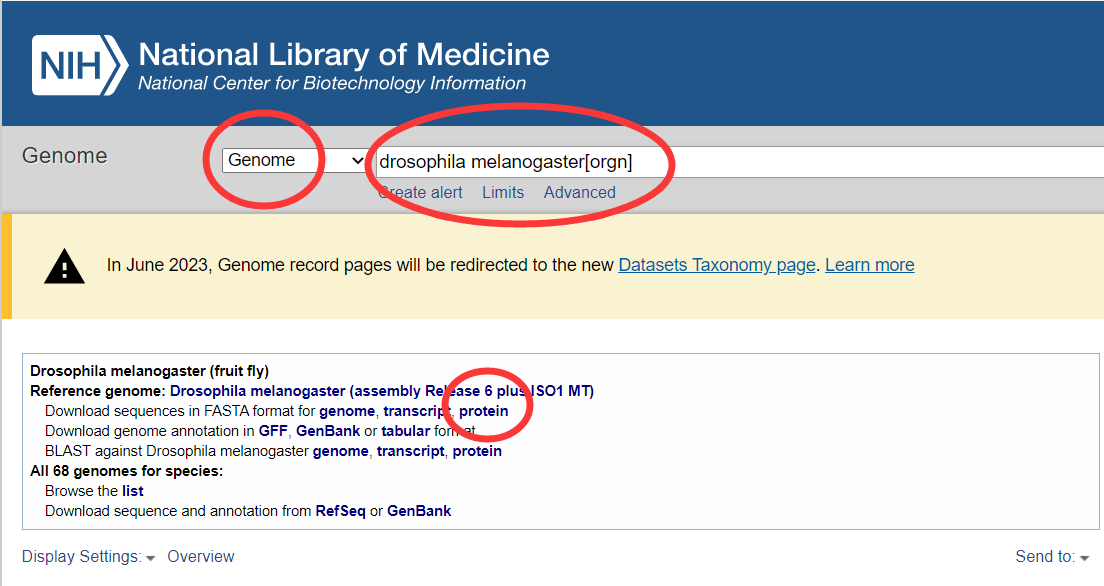
Task: Click the drosophila melanogaster search field
Action: pyautogui.click(x=739, y=162)
